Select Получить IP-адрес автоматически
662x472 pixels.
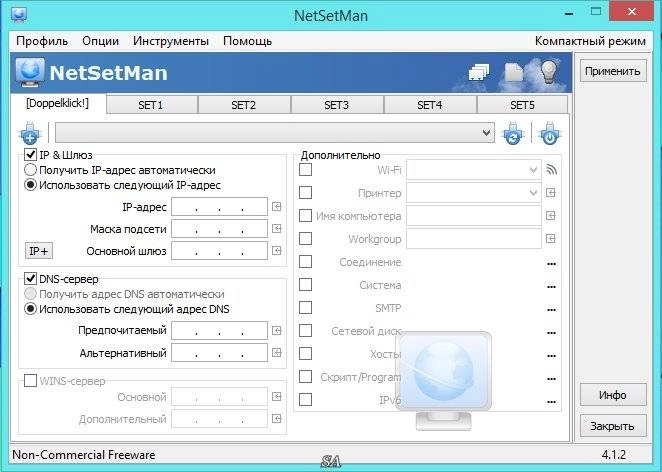(x=30, y=170)
